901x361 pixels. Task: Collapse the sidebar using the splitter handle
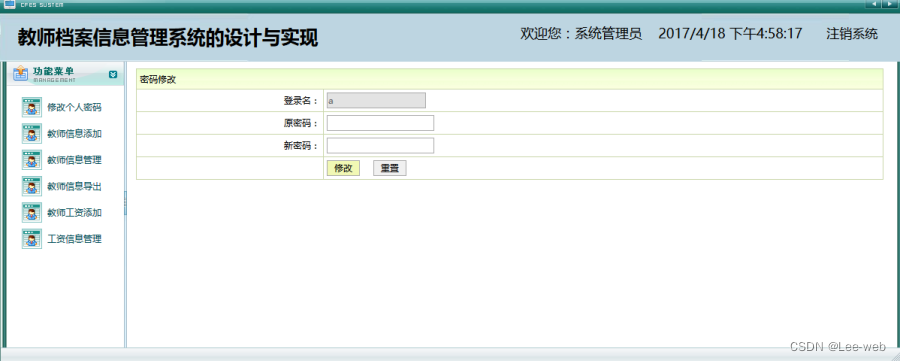tap(125, 203)
